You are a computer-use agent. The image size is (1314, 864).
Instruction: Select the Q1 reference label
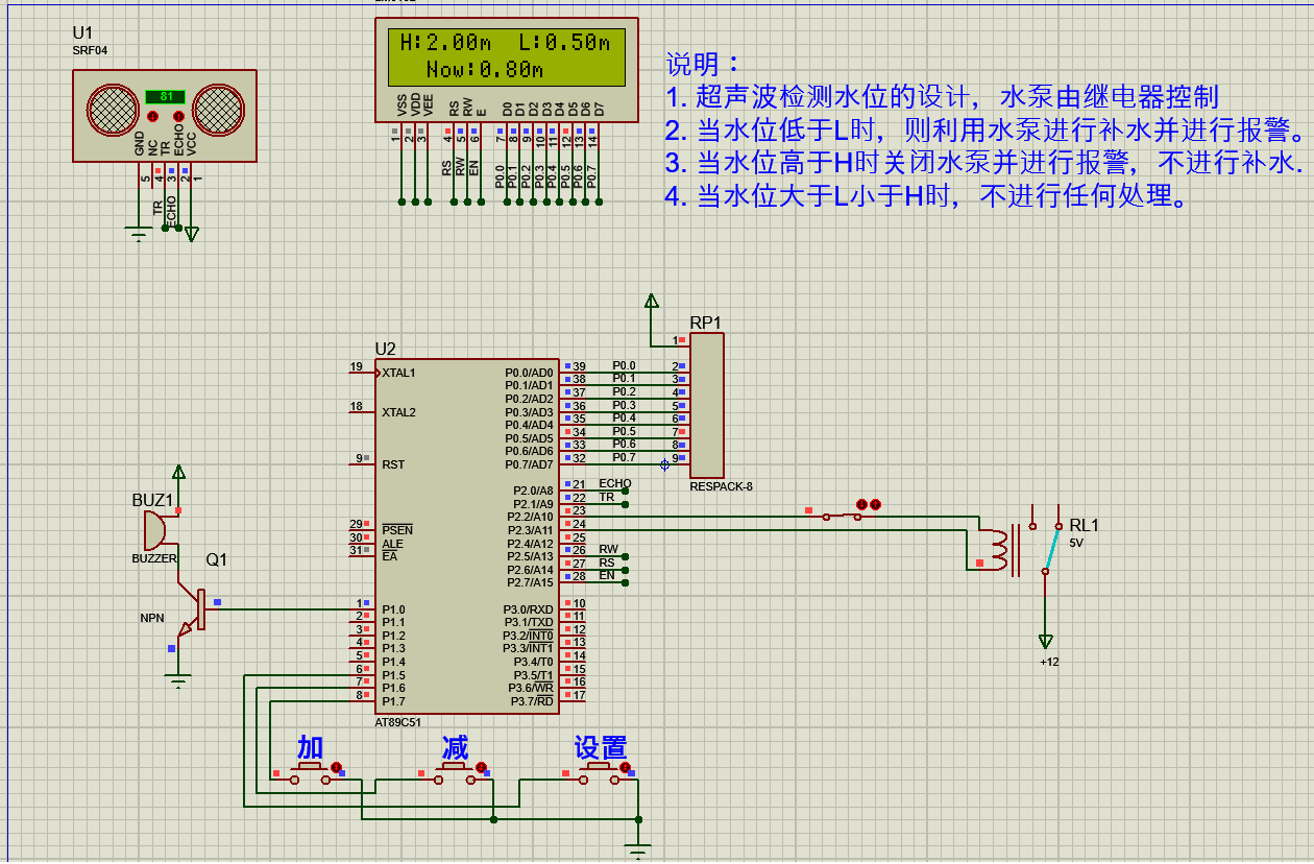tap(216, 560)
